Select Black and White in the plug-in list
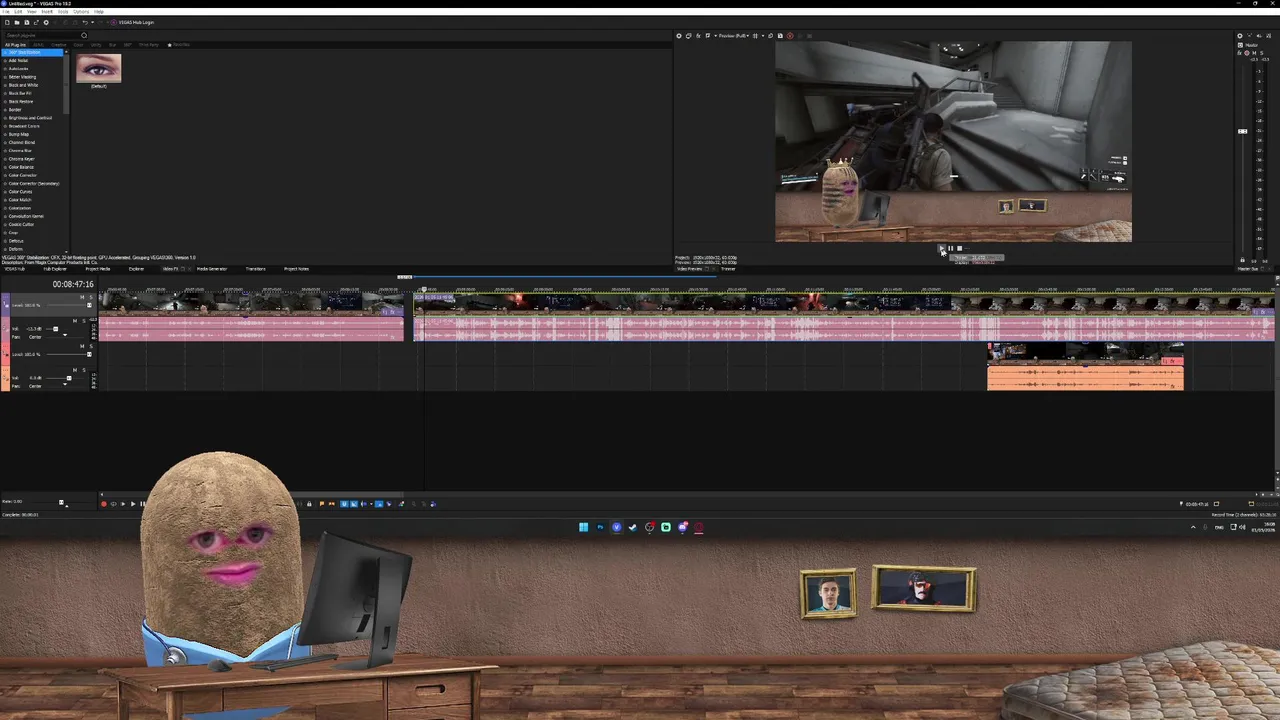Image resolution: width=1280 pixels, height=720 pixels. [23, 85]
